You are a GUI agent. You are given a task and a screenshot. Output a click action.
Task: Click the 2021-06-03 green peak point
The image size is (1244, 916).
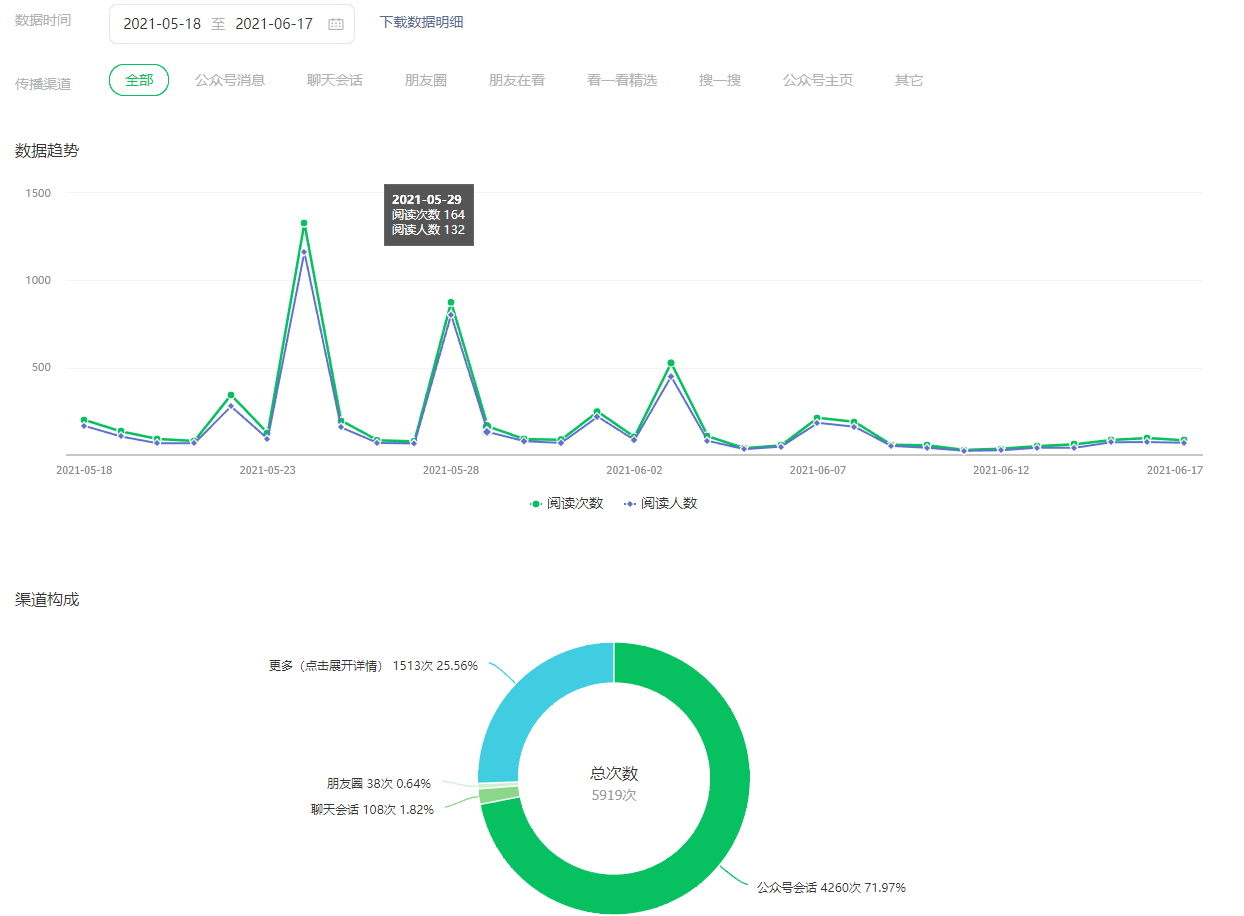671,363
